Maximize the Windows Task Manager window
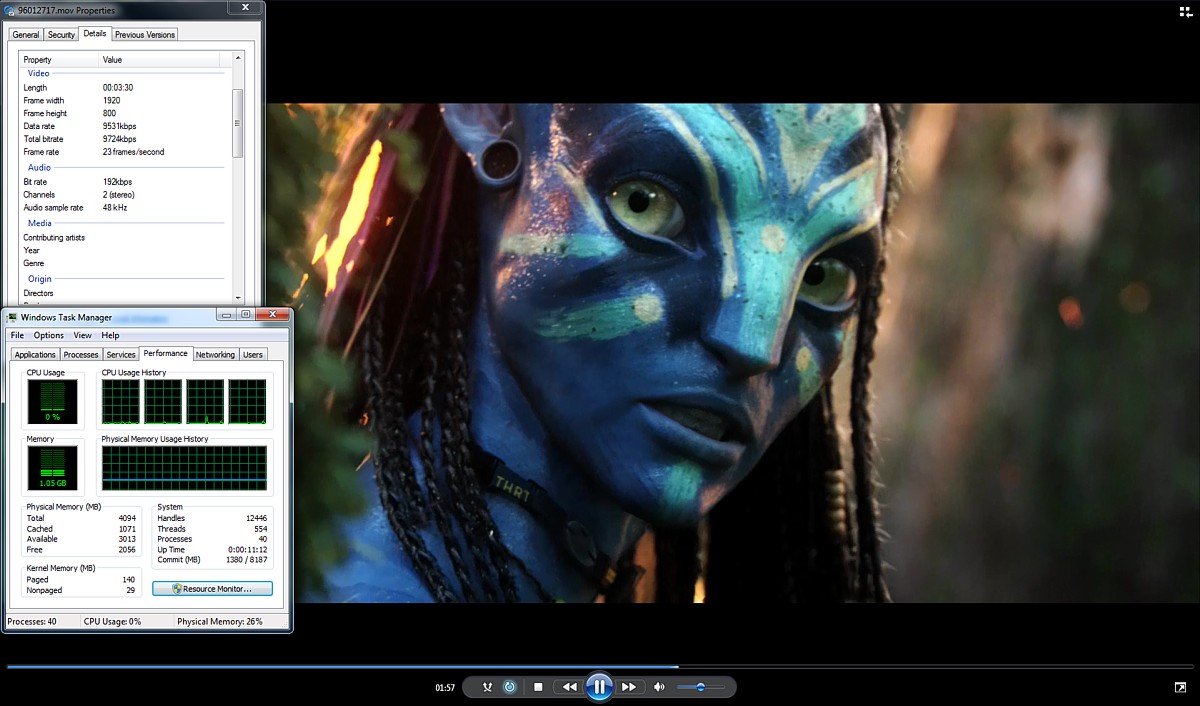The image size is (1200, 706). point(245,314)
